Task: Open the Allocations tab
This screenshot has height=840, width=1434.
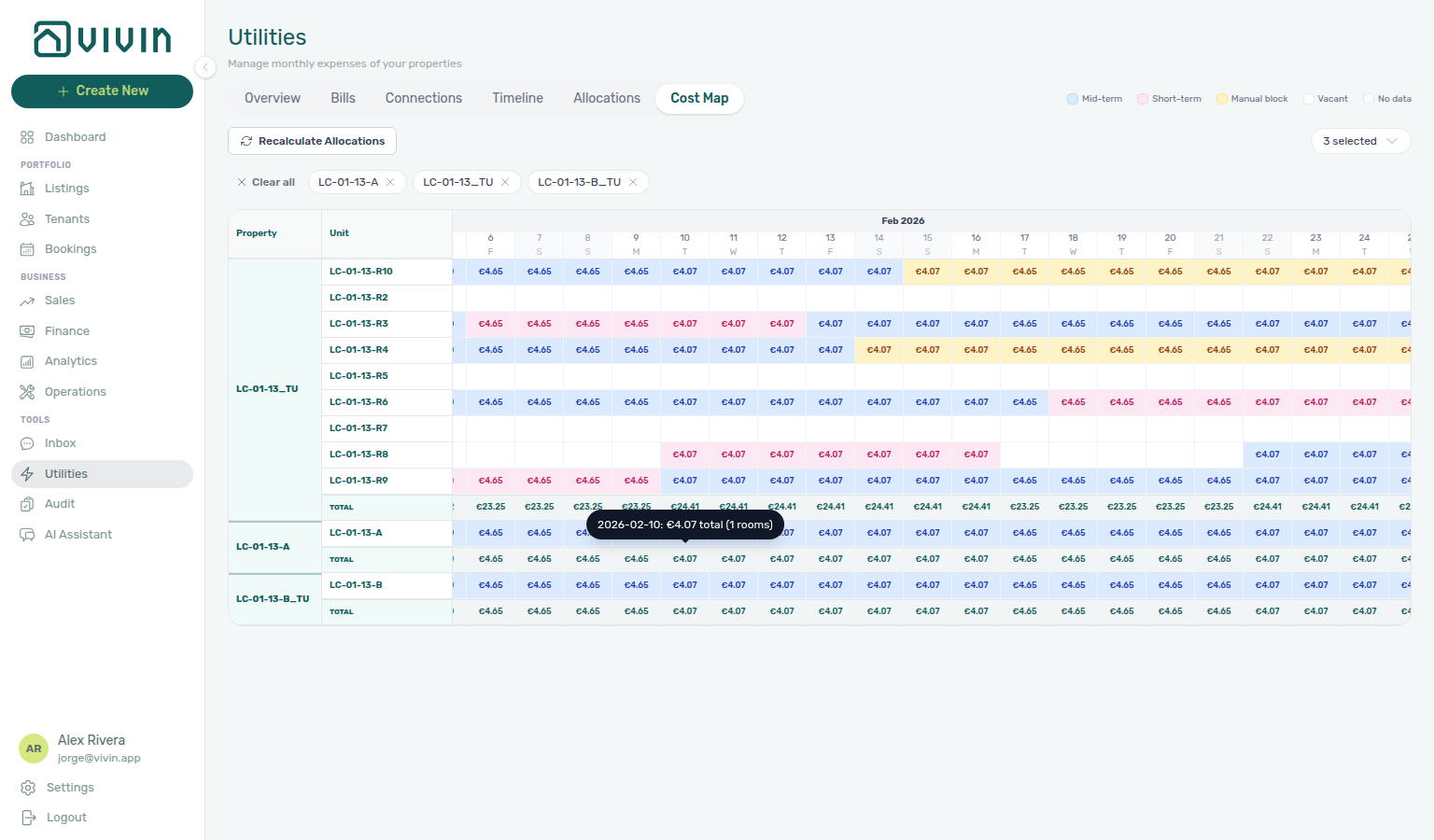Action: click(607, 98)
